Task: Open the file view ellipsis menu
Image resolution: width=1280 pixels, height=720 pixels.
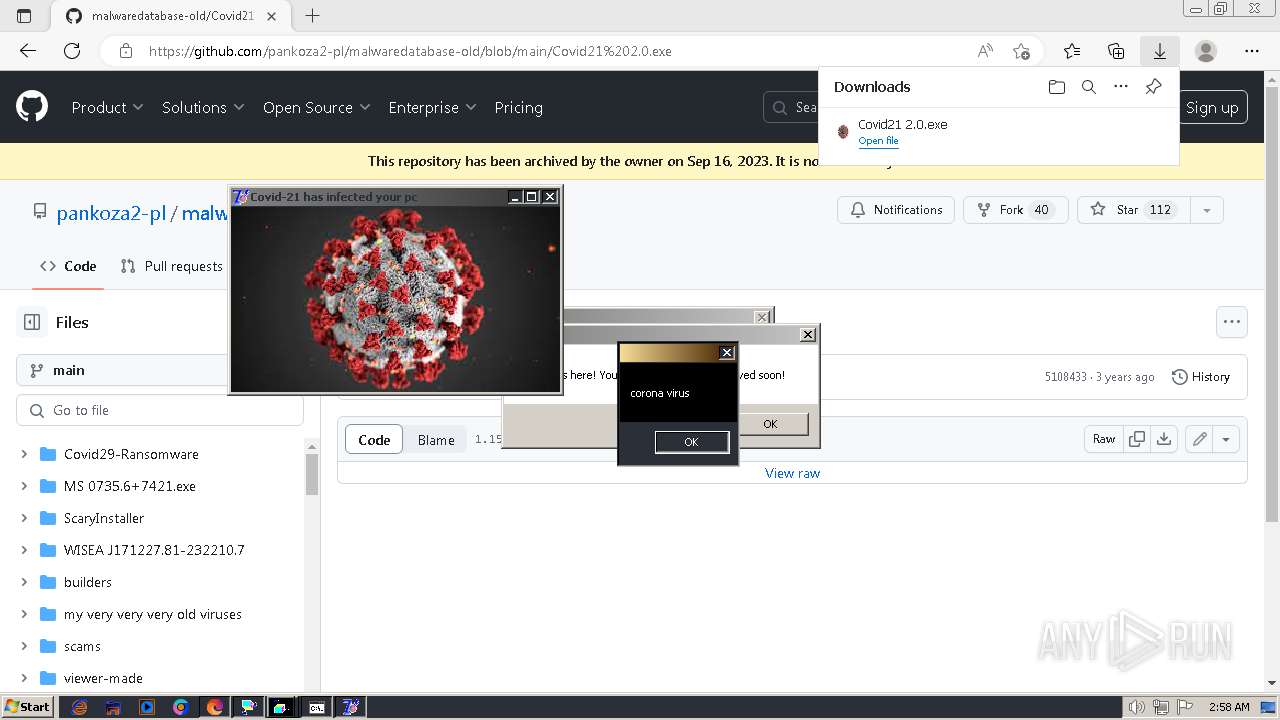Action: pyautogui.click(x=1232, y=322)
